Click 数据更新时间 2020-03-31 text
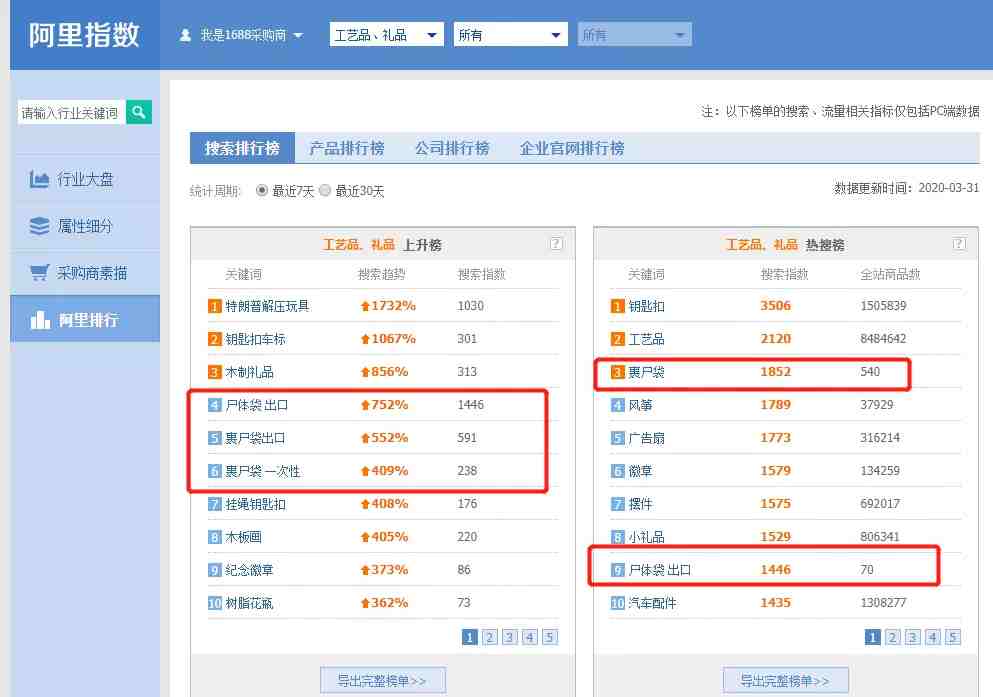Viewport: 993px width, 697px height. (x=906, y=188)
